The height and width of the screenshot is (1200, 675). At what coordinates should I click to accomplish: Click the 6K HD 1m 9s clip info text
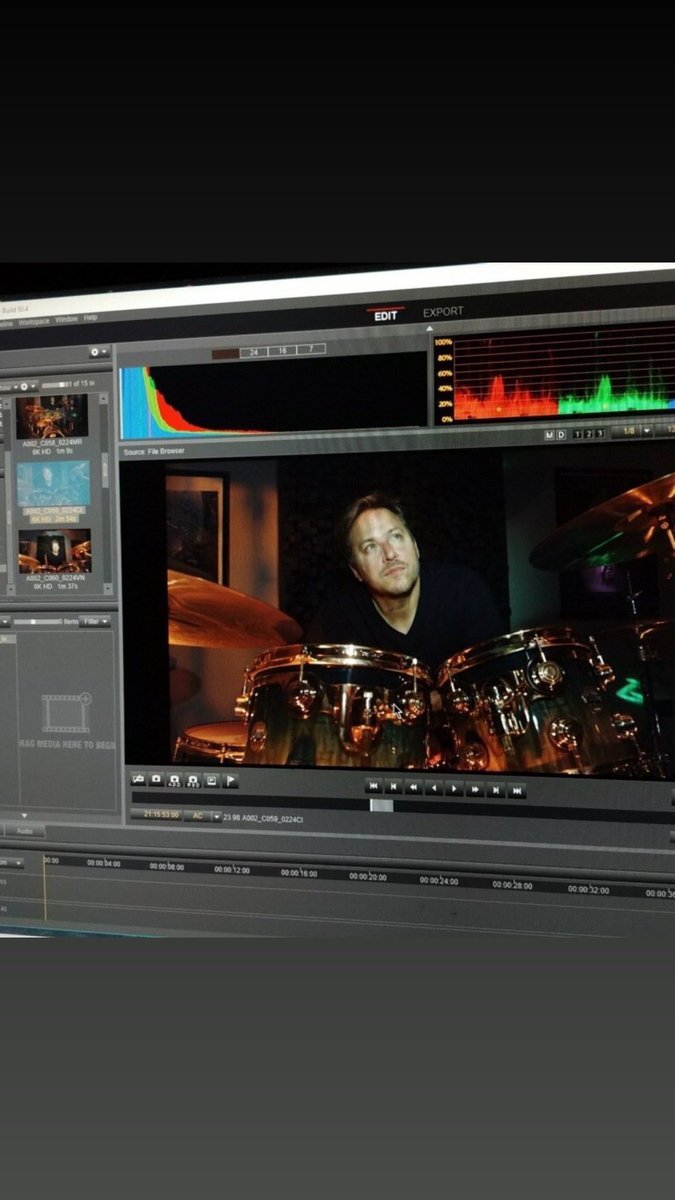[53, 452]
